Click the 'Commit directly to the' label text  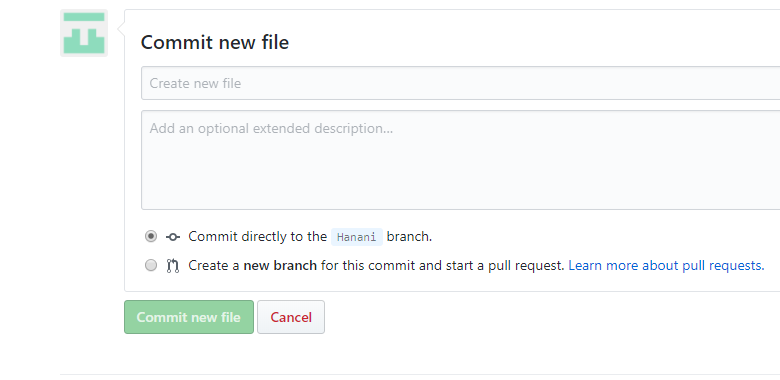click(x=257, y=237)
